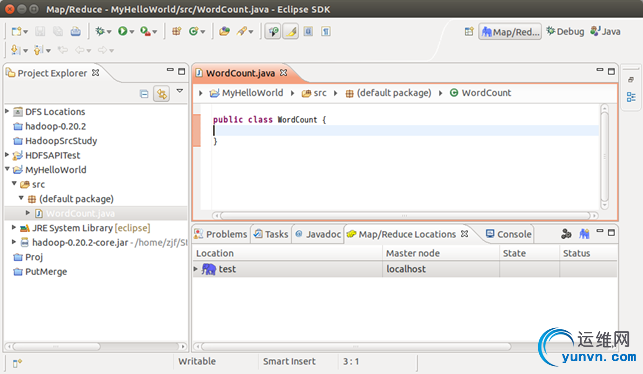Switch to the Debug perspective
The width and height of the screenshot is (643, 374).
point(565,32)
